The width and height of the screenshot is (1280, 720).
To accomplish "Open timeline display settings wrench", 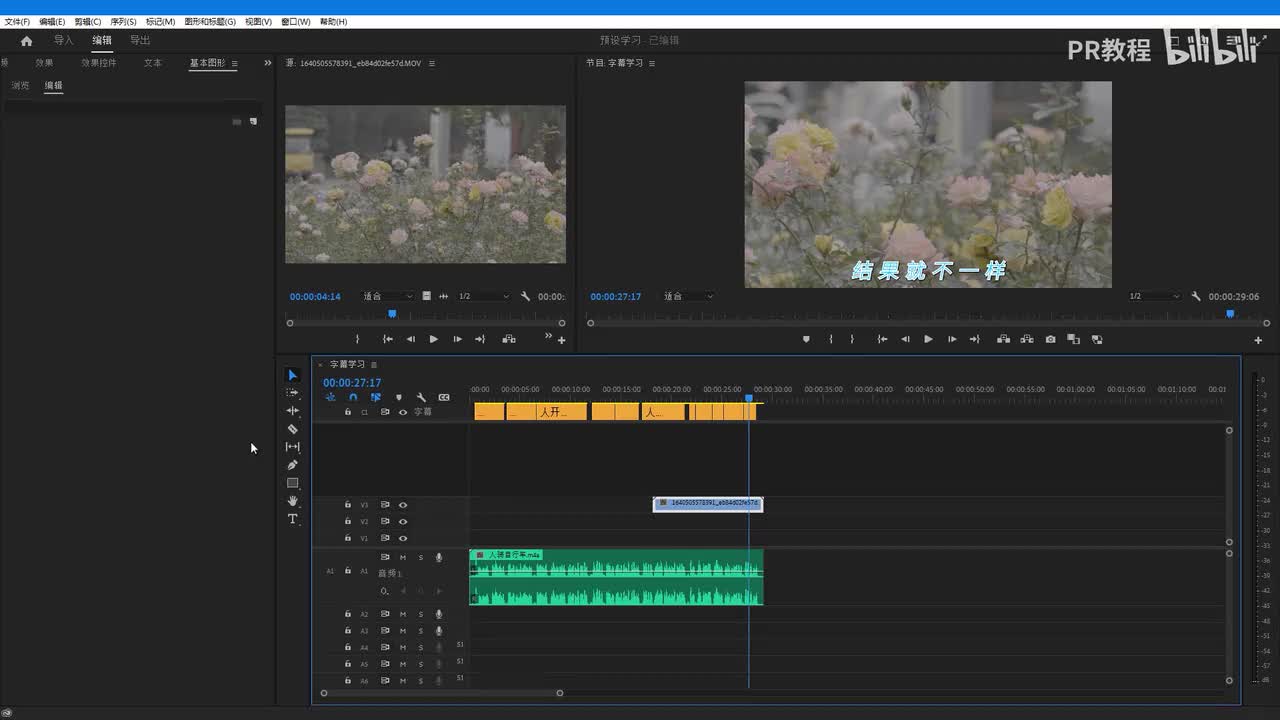I will click(421, 397).
